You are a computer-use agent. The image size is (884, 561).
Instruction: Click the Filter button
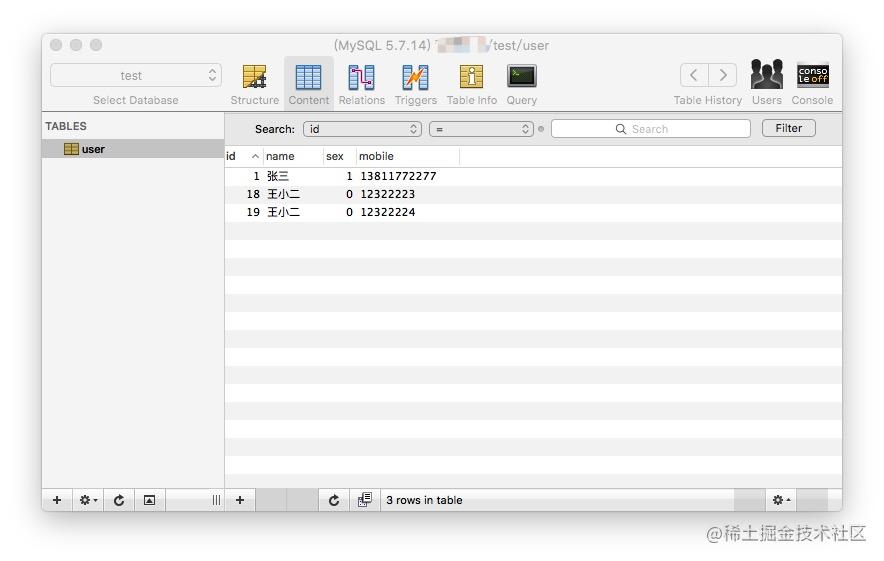coord(789,128)
